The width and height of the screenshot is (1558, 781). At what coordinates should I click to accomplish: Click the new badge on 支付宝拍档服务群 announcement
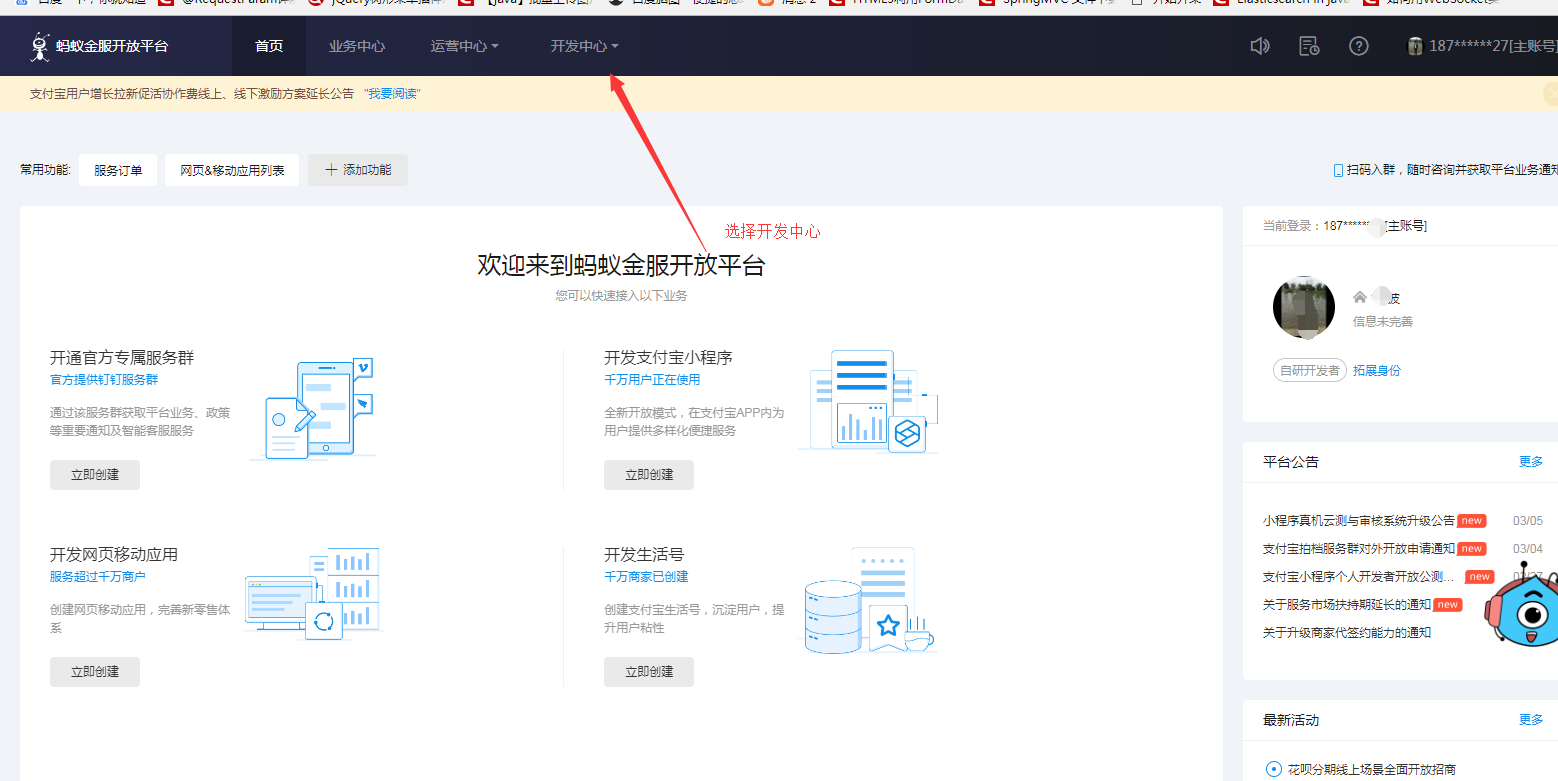coord(1471,549)
